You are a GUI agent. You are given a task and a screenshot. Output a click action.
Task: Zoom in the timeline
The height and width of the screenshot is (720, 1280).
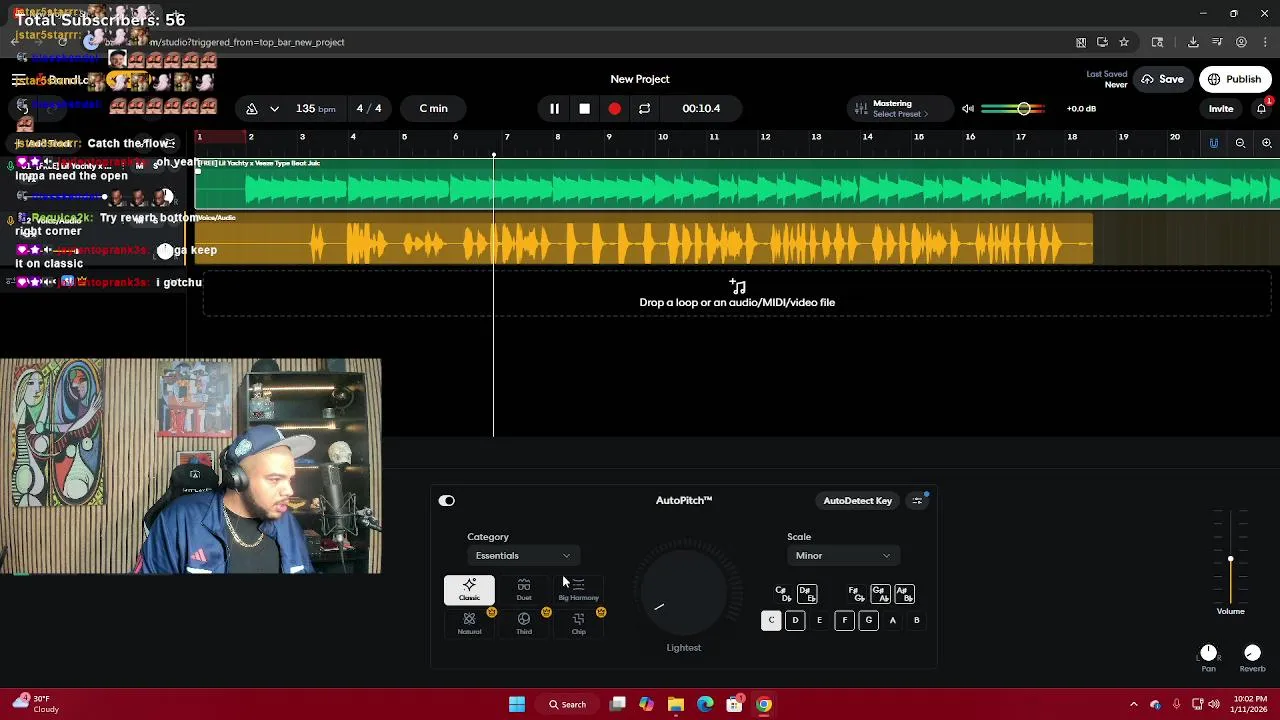(x=1266, y=143)
